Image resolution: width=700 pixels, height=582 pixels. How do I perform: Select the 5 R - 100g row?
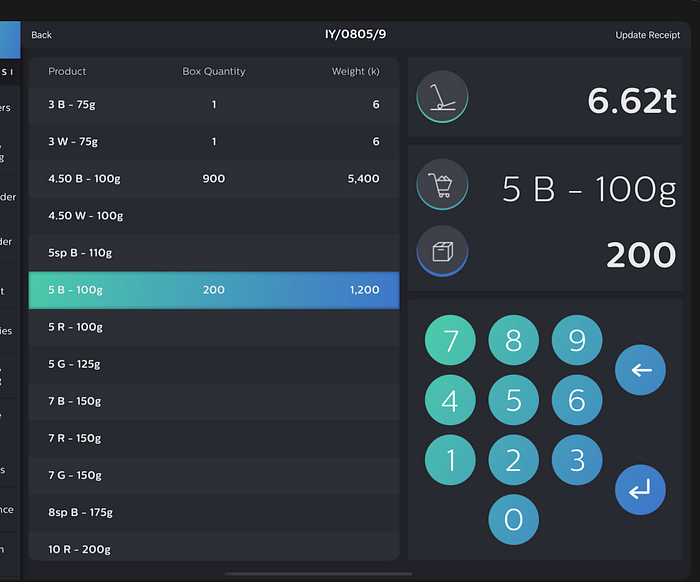coord(214,327)
